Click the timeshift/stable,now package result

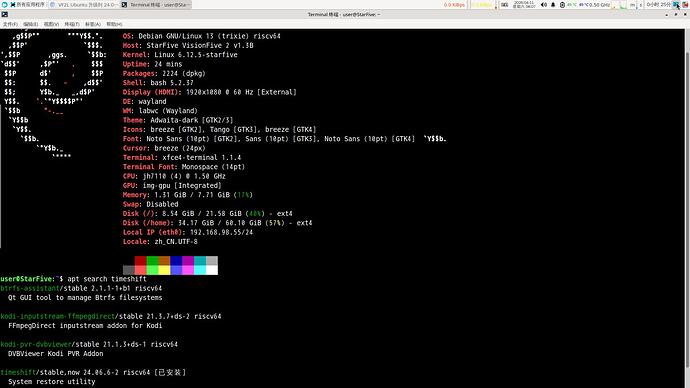point(93,372)
